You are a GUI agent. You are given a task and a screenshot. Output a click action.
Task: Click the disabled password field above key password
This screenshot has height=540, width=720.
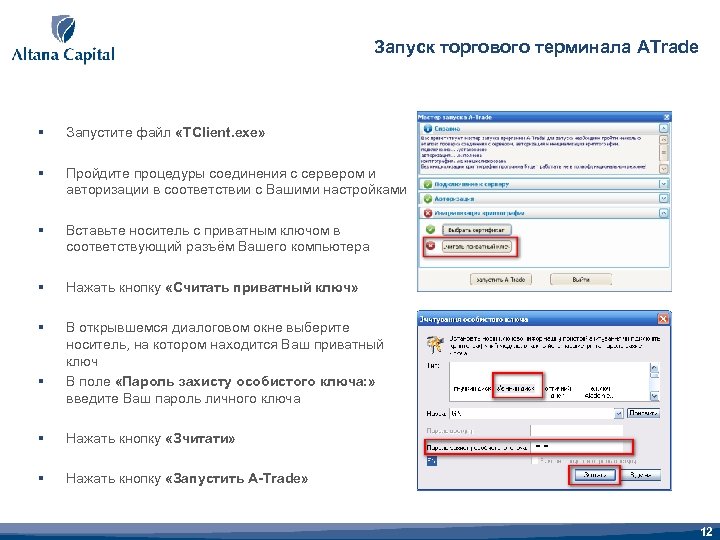[577, 430]
